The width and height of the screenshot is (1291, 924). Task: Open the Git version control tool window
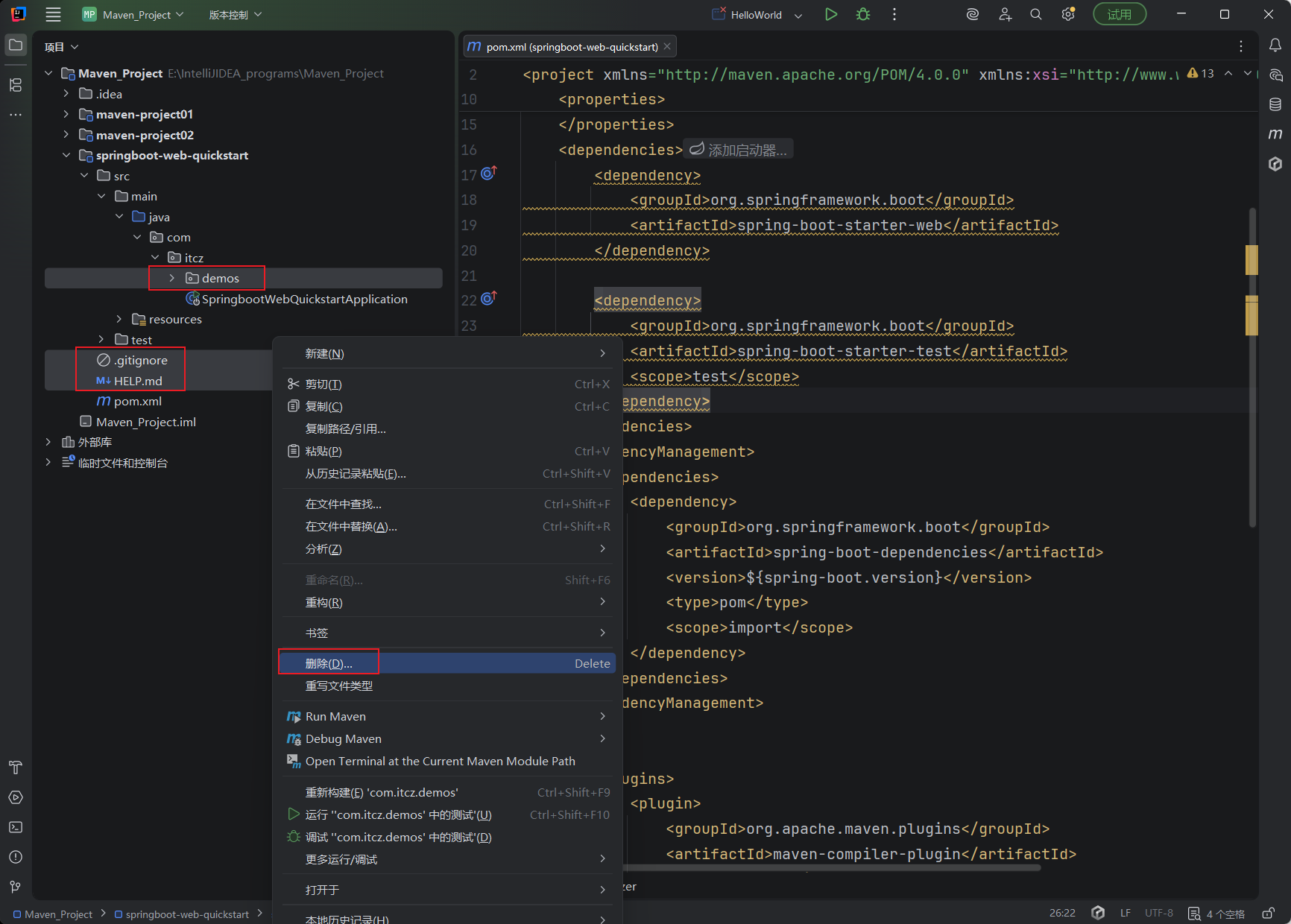click(x=16, y=887)
